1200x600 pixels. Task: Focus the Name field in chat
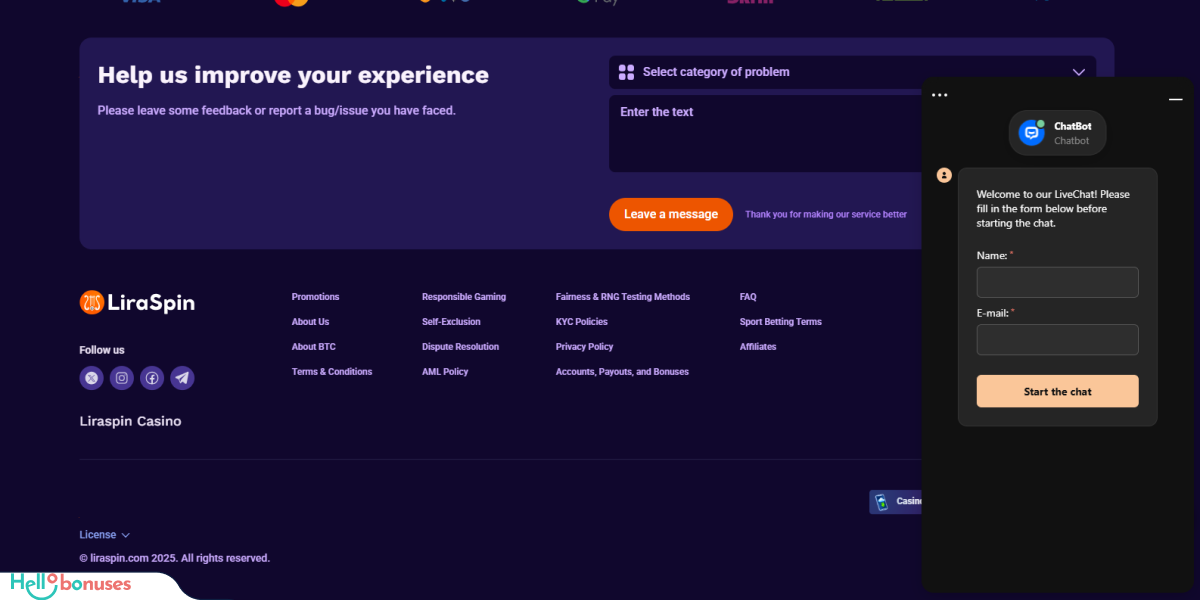click(x=1057, y=282)
